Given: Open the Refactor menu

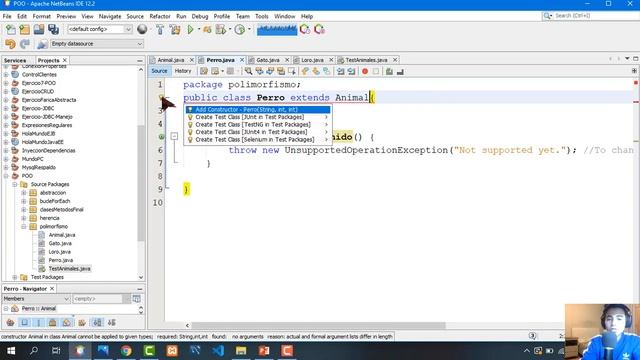Looking at the screenshot, I should 160,16.
